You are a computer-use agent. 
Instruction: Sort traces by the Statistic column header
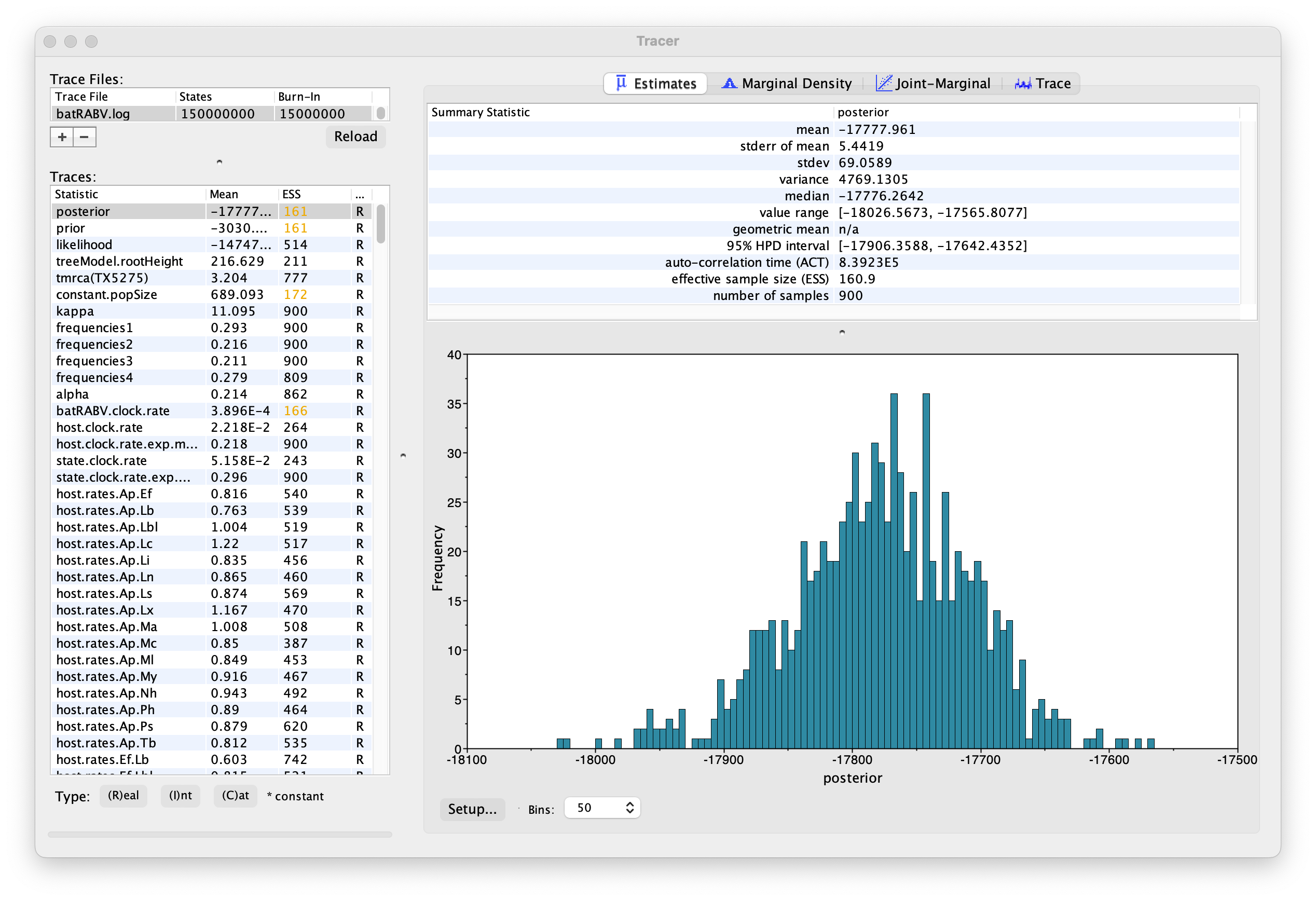click(x=129, y=194)
